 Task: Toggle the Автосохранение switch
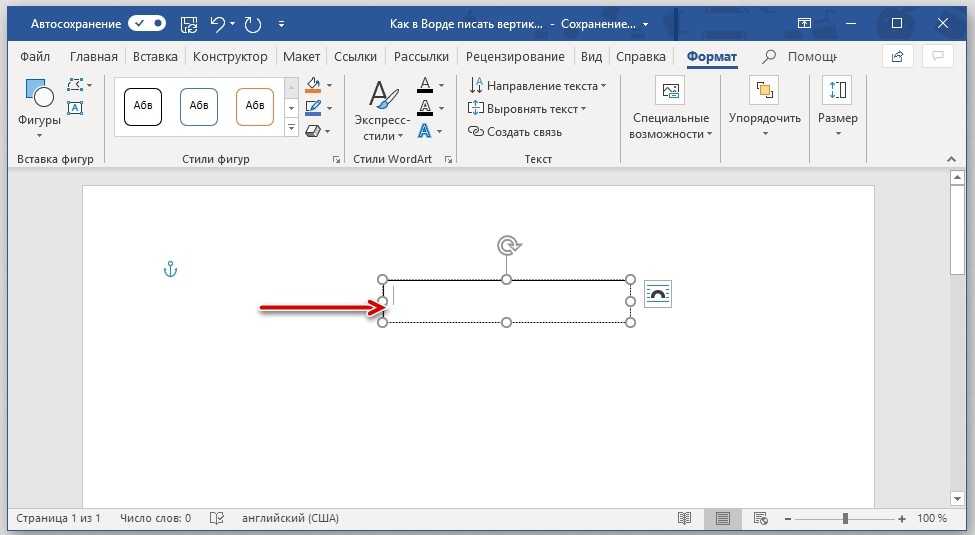[147, 23]
